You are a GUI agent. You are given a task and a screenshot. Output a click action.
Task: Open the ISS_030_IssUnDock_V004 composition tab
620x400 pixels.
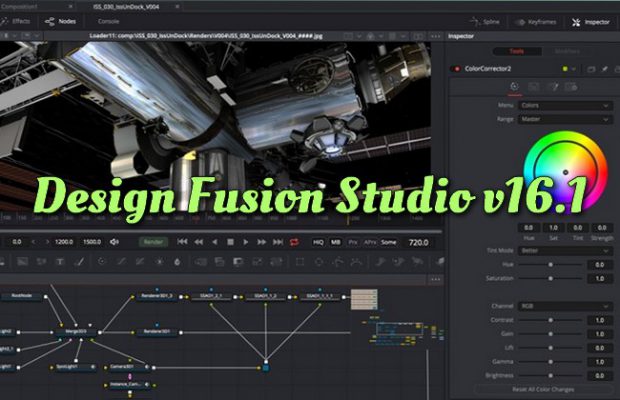126,7
